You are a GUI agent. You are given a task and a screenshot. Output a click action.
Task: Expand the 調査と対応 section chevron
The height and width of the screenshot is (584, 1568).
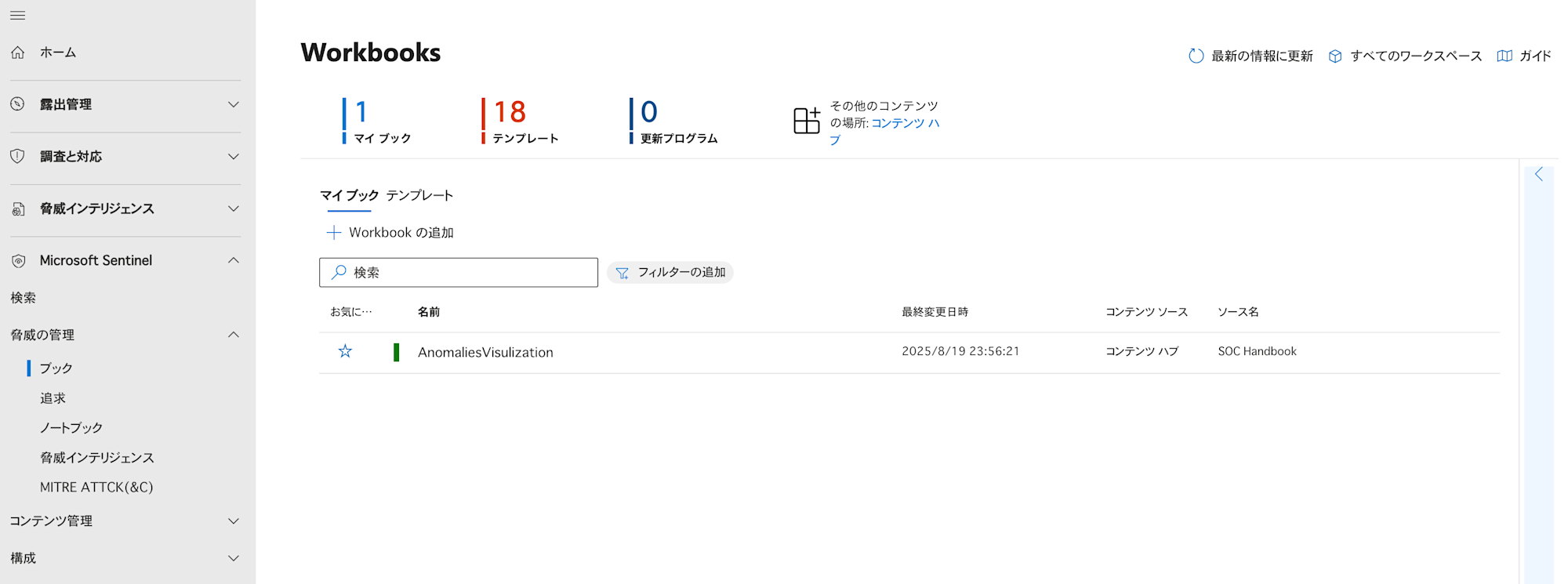click(234, 156)
